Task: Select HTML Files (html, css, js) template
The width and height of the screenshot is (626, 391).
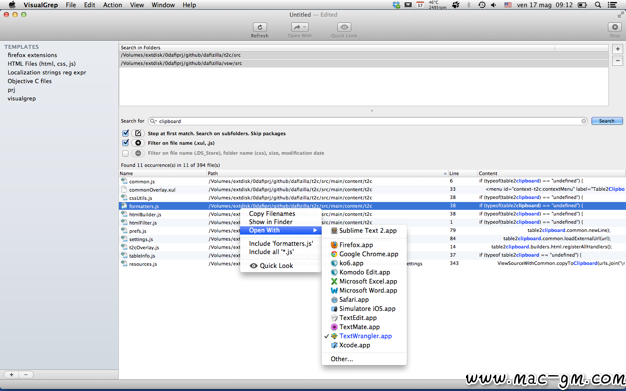Action: (x=42, y=64)
